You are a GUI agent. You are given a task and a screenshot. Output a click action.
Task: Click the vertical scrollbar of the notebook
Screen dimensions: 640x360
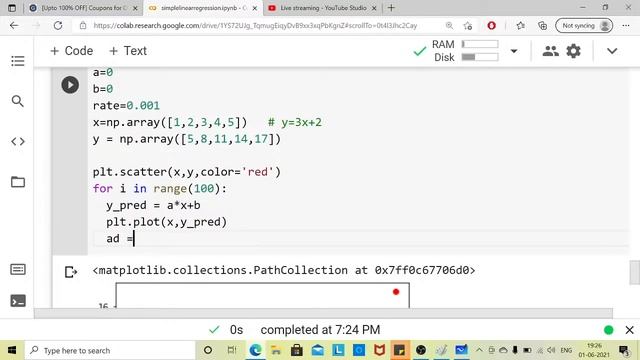click(635, 272)
